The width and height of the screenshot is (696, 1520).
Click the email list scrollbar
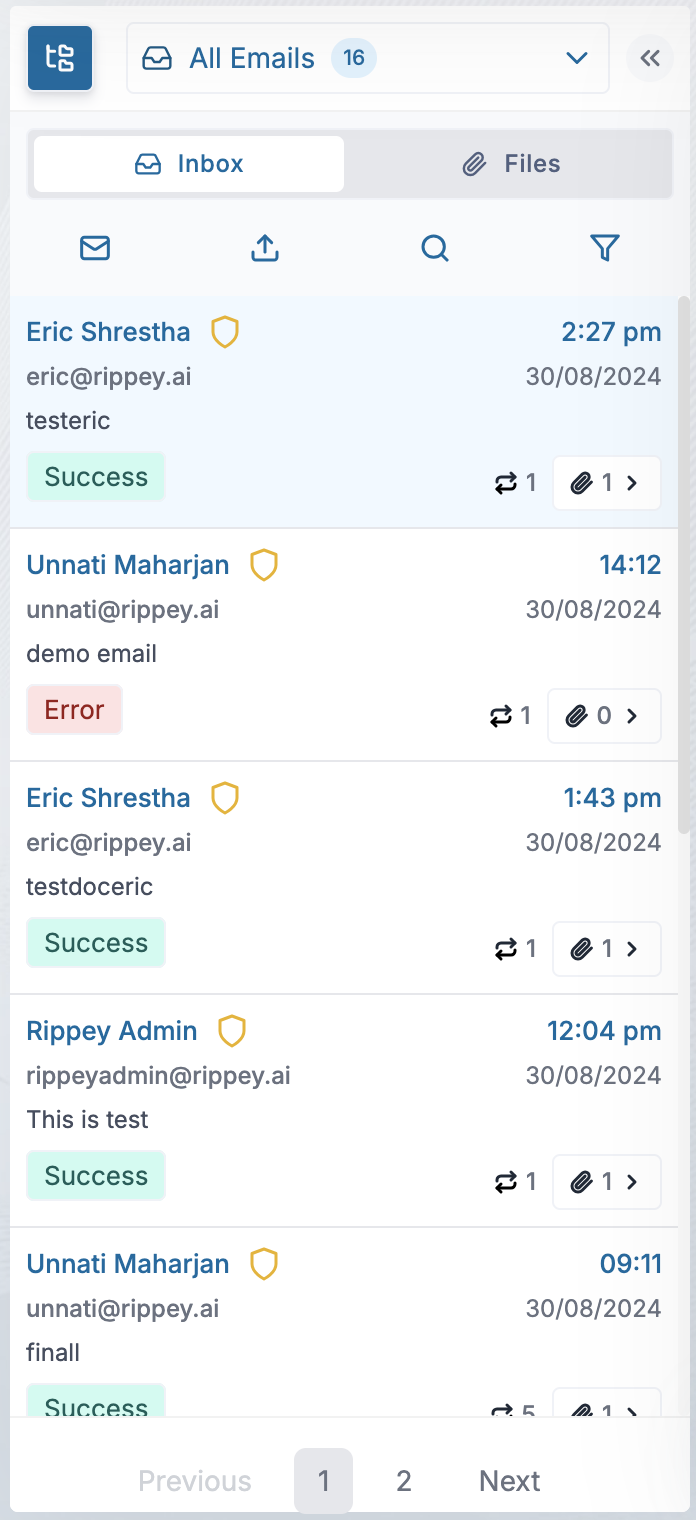(x=684, y=560)
